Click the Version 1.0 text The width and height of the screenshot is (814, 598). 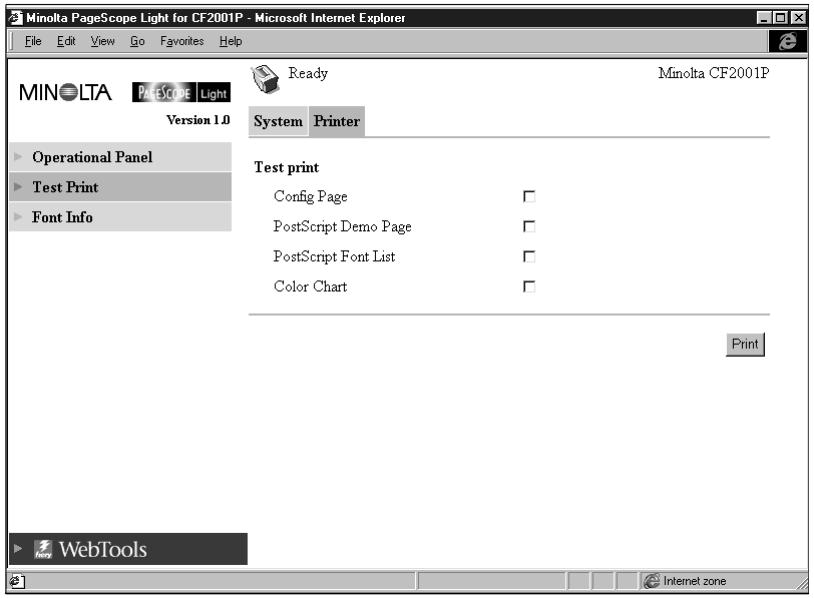[198, 120]
